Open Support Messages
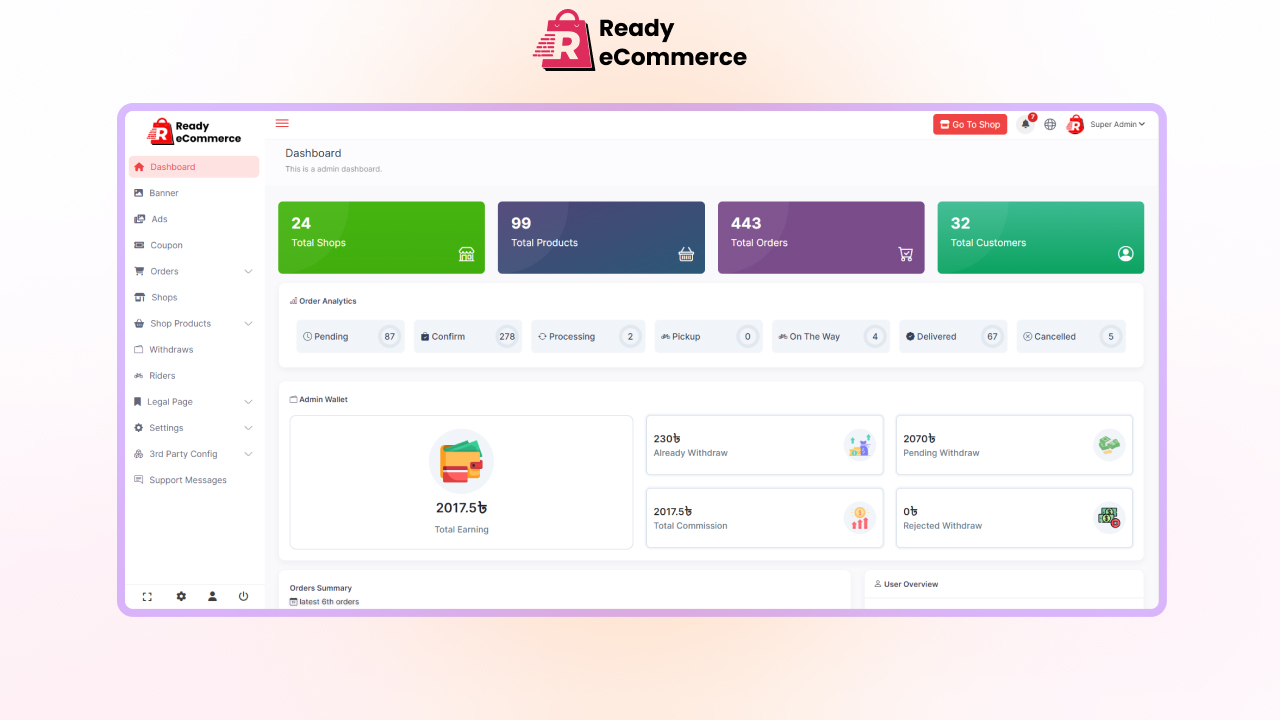1280x720 pixels. click(188, 480)
